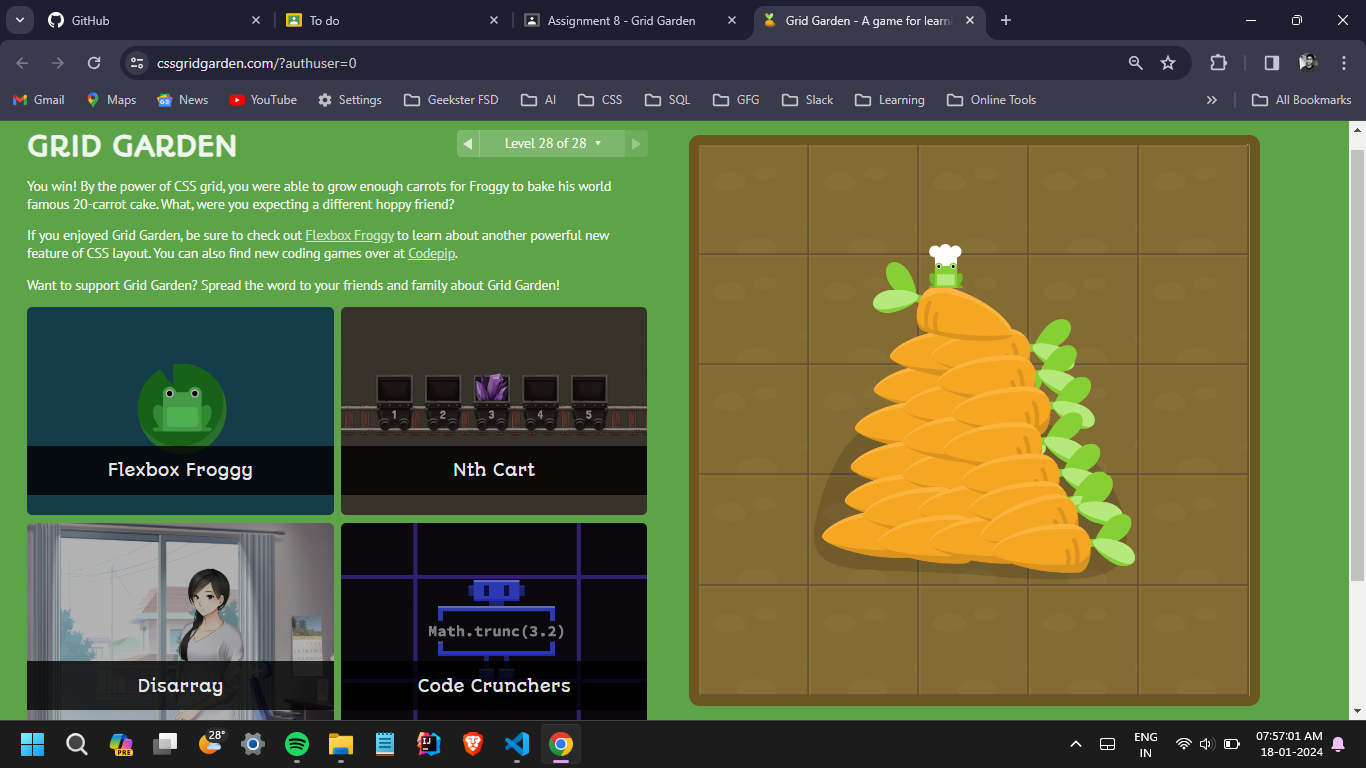This screenshot has height=768, width=1366.
Task: Open the Chrome side panel icon
Action: [x=1271, y=62]
